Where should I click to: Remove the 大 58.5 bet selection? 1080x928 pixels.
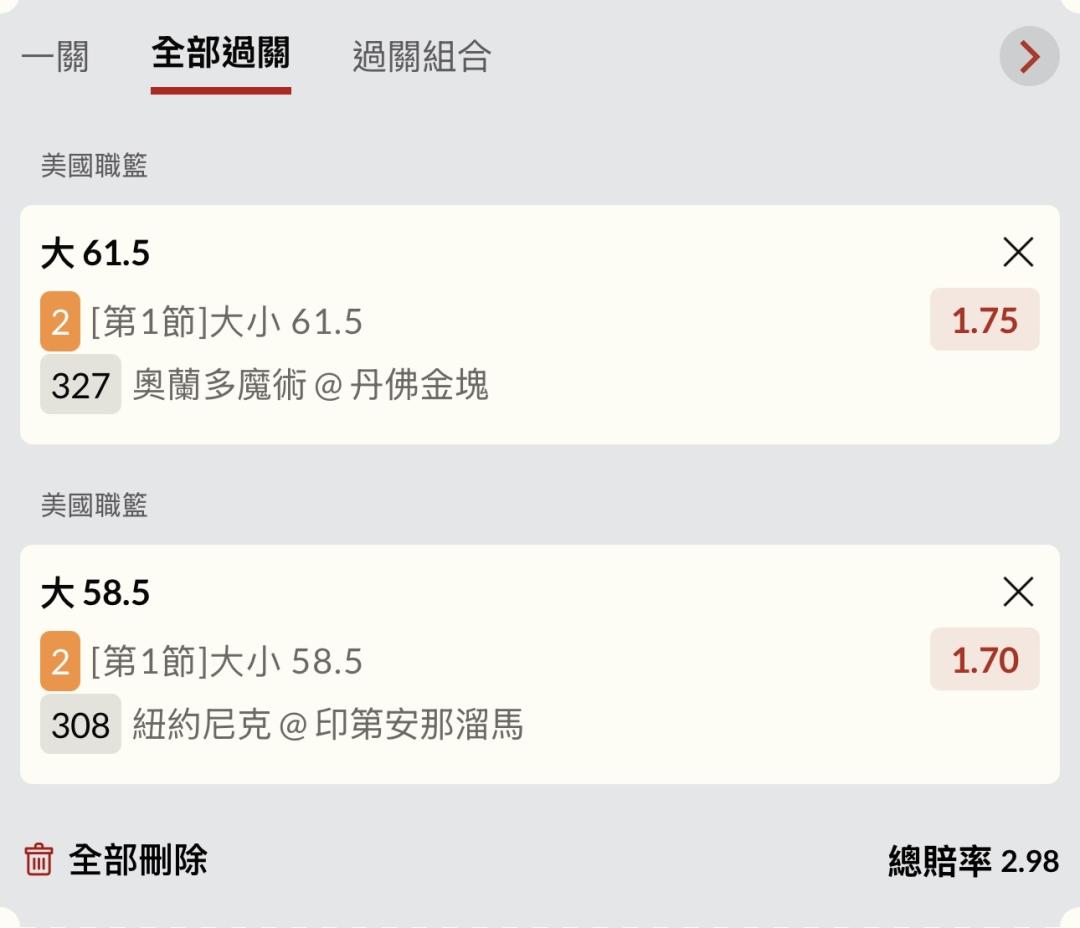click(1018, 593)
